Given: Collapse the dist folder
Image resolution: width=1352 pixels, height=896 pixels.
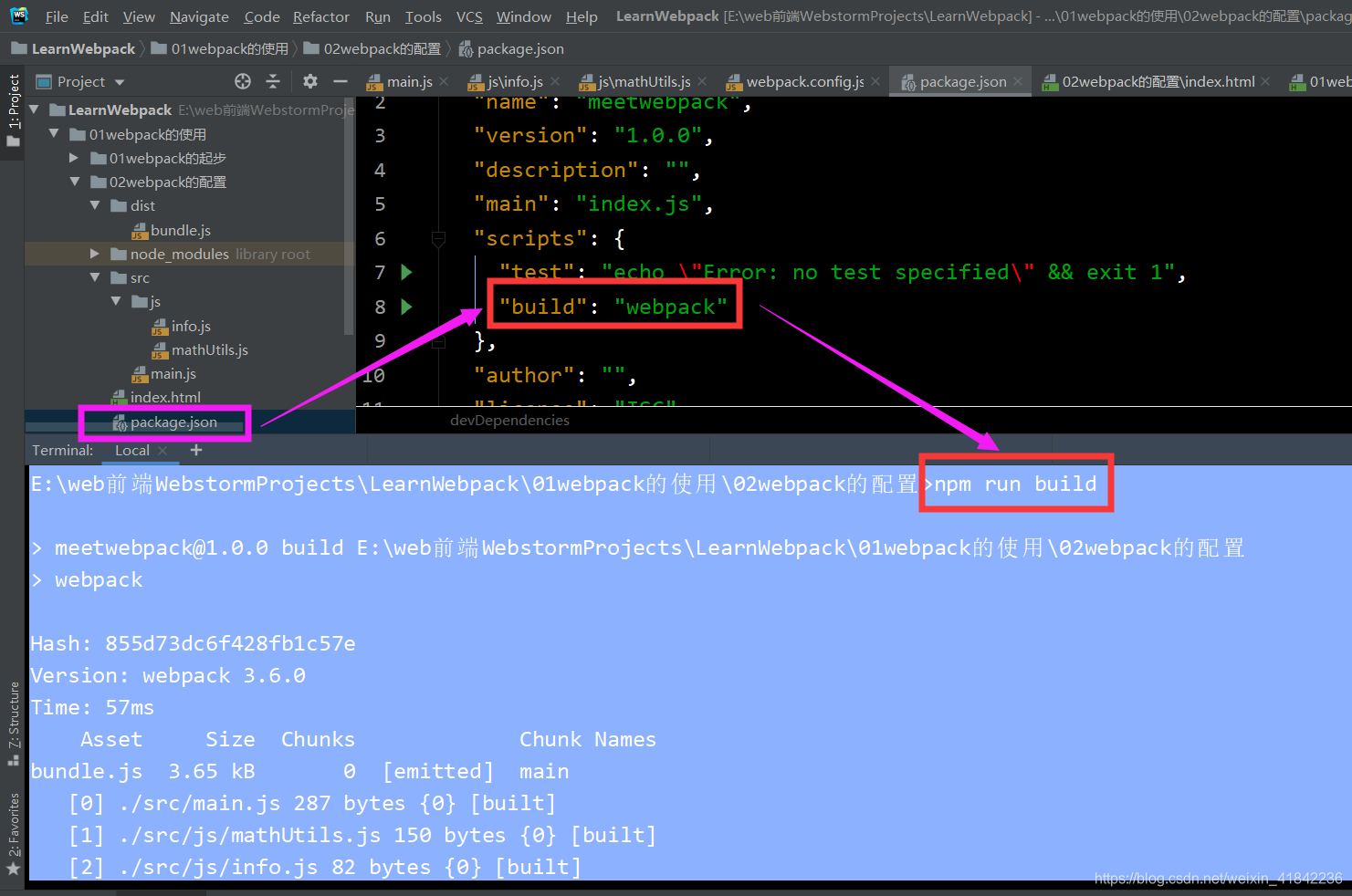Looking at the screenshot, I should pos(95,205).
